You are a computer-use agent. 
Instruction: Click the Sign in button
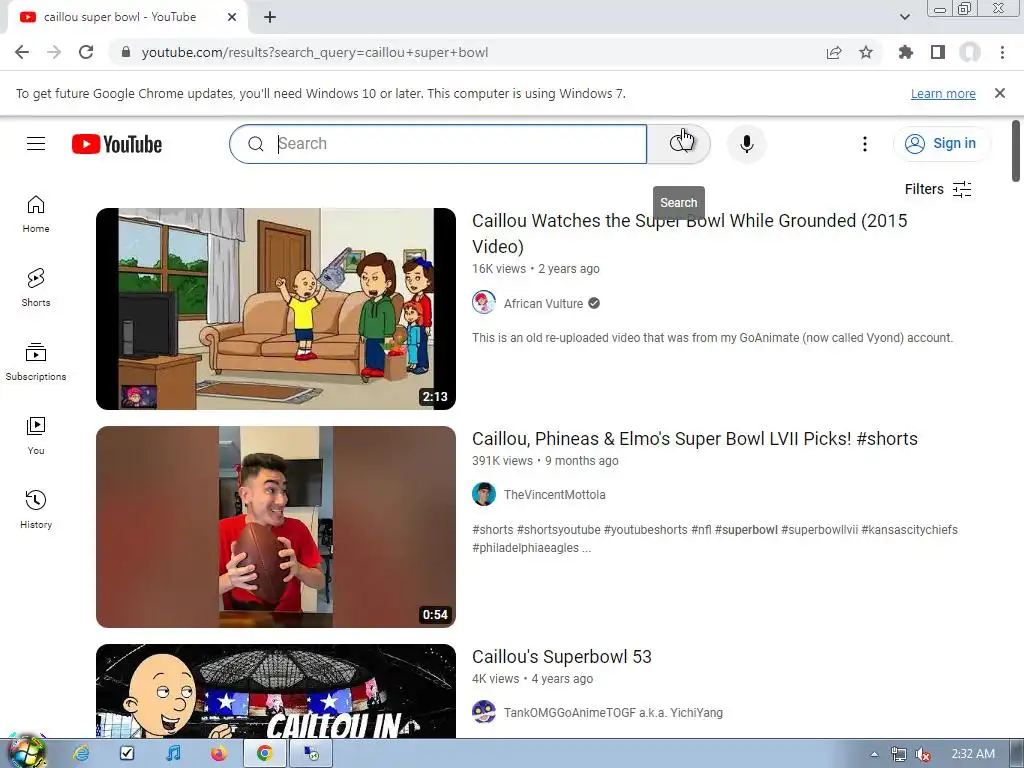(941, 144)
